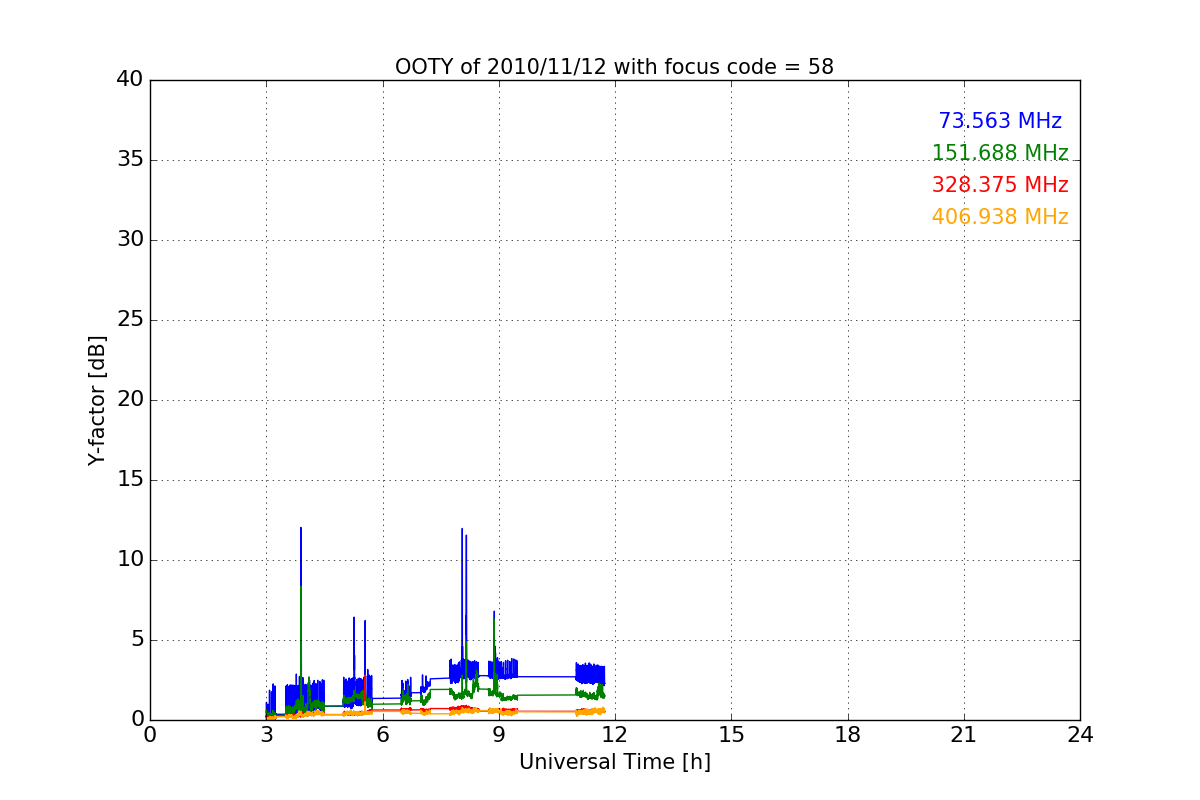Click the y-axis tick label '25'
1200x800 pixels.
pyautogui.click(x=130, y=320)
